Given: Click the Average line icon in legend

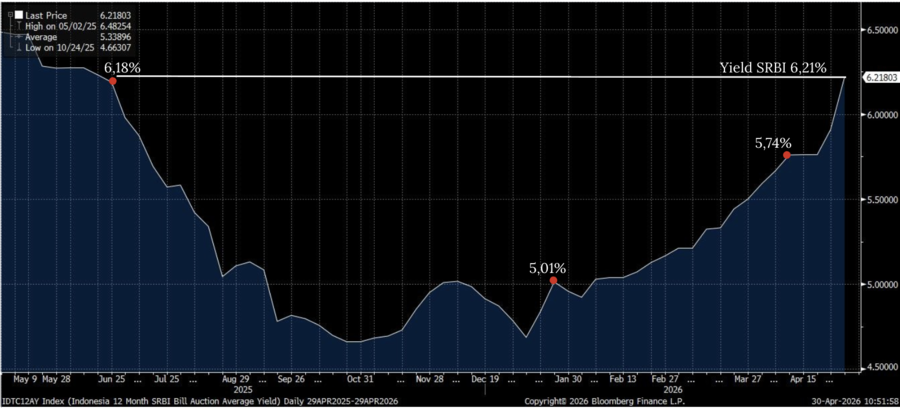Looking at the screenshot, I should click(x=17, y=37).
